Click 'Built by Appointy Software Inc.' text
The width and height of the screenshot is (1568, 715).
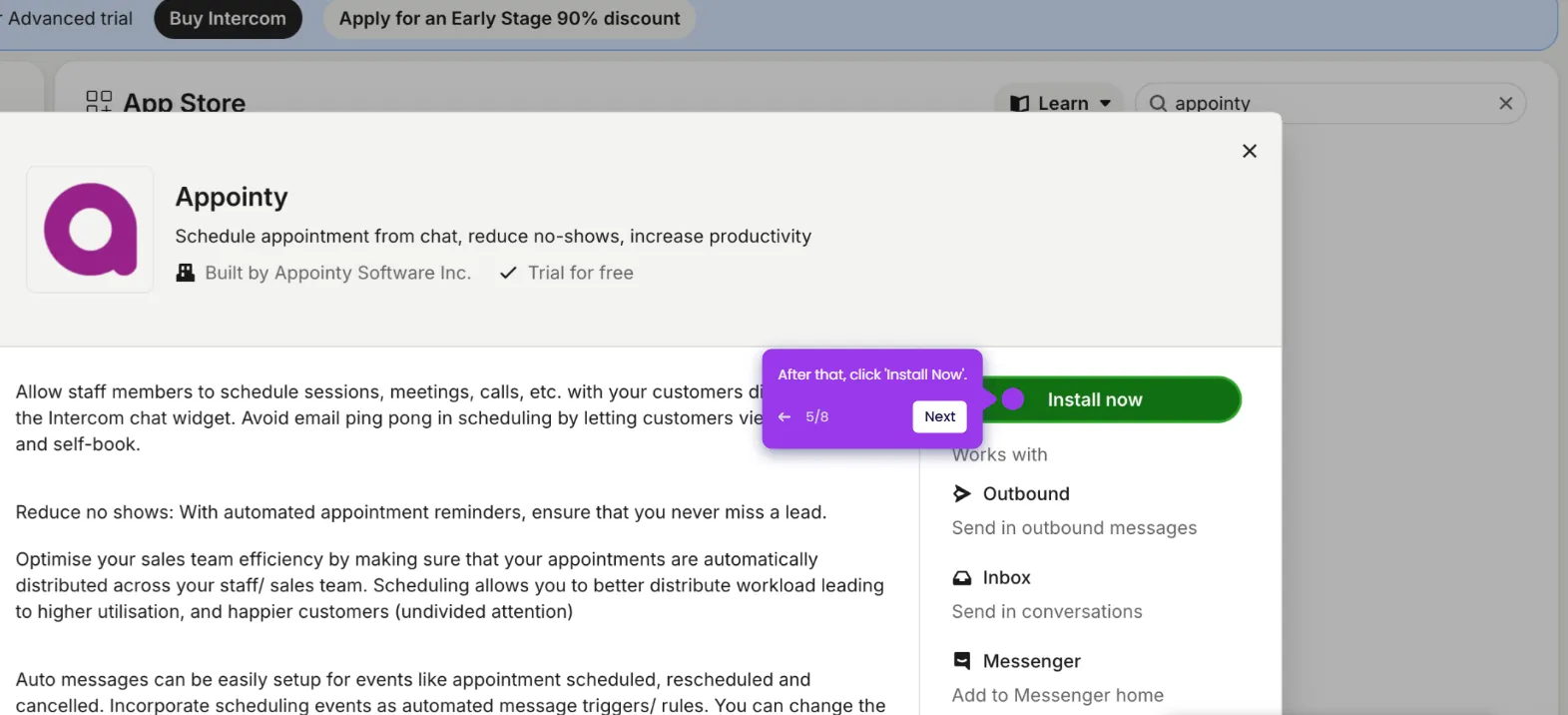pos(337,273)
